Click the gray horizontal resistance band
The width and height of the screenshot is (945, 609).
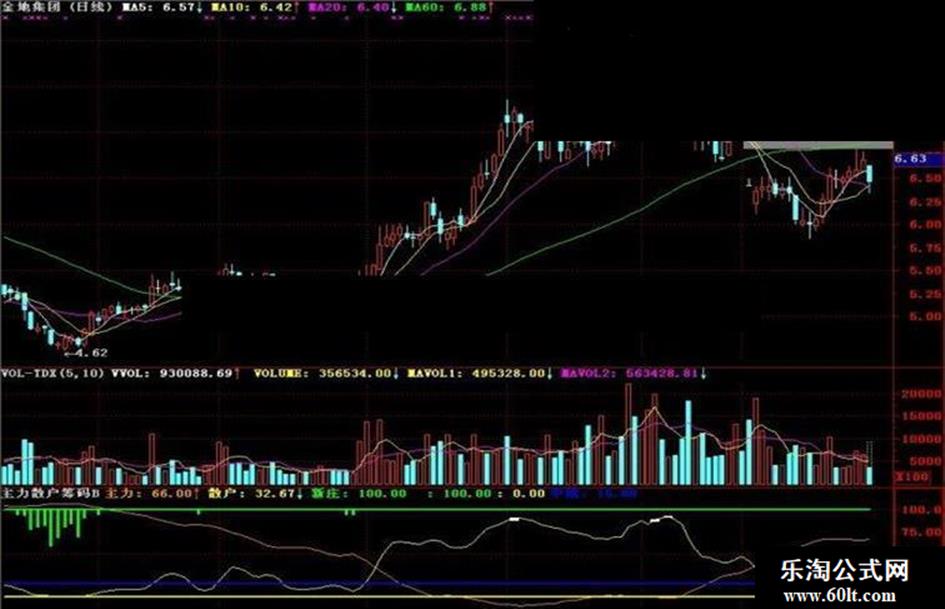(818, 145)
